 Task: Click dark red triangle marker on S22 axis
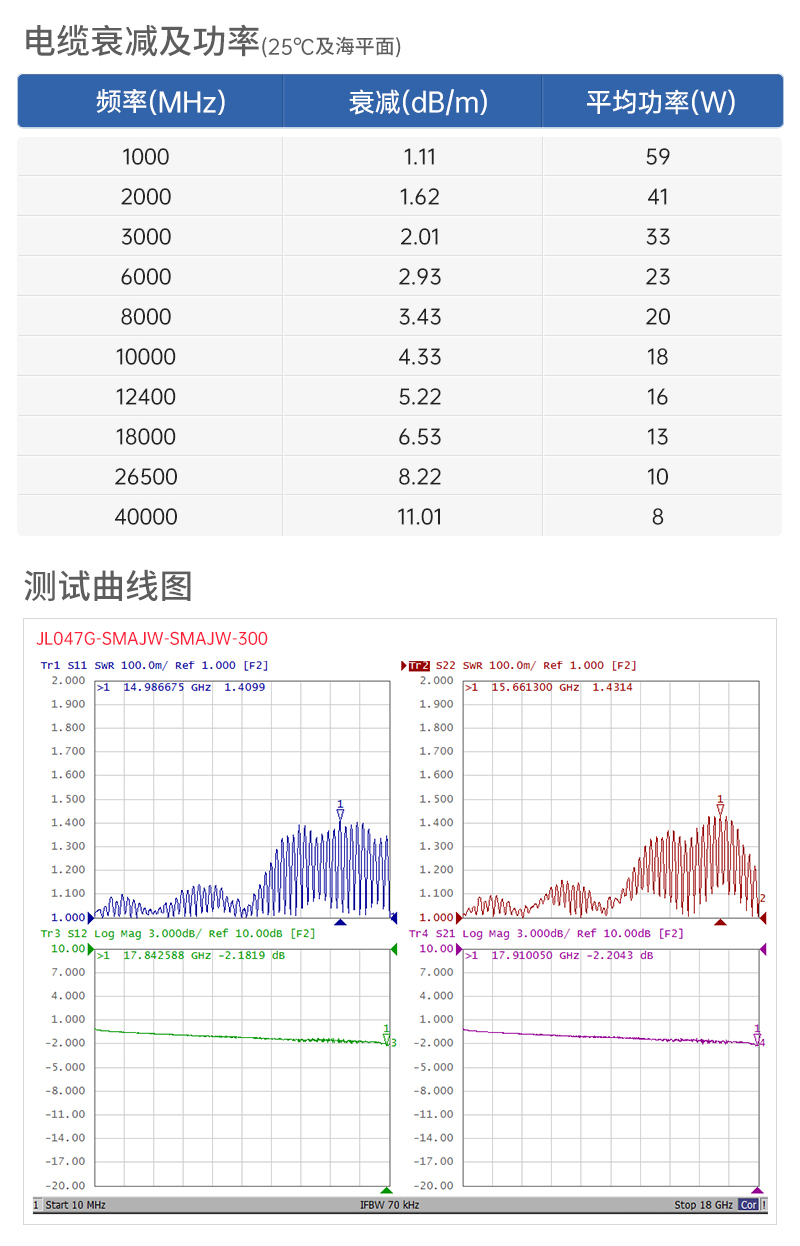[720, 922]
